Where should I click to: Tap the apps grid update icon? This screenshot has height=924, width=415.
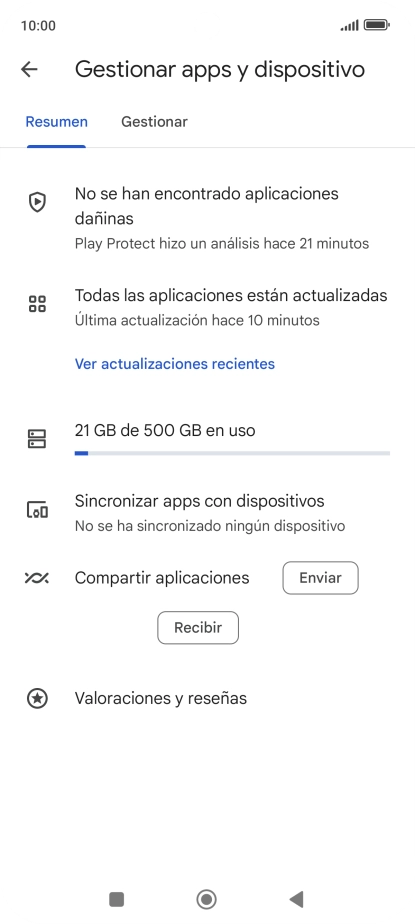(37, 305)
